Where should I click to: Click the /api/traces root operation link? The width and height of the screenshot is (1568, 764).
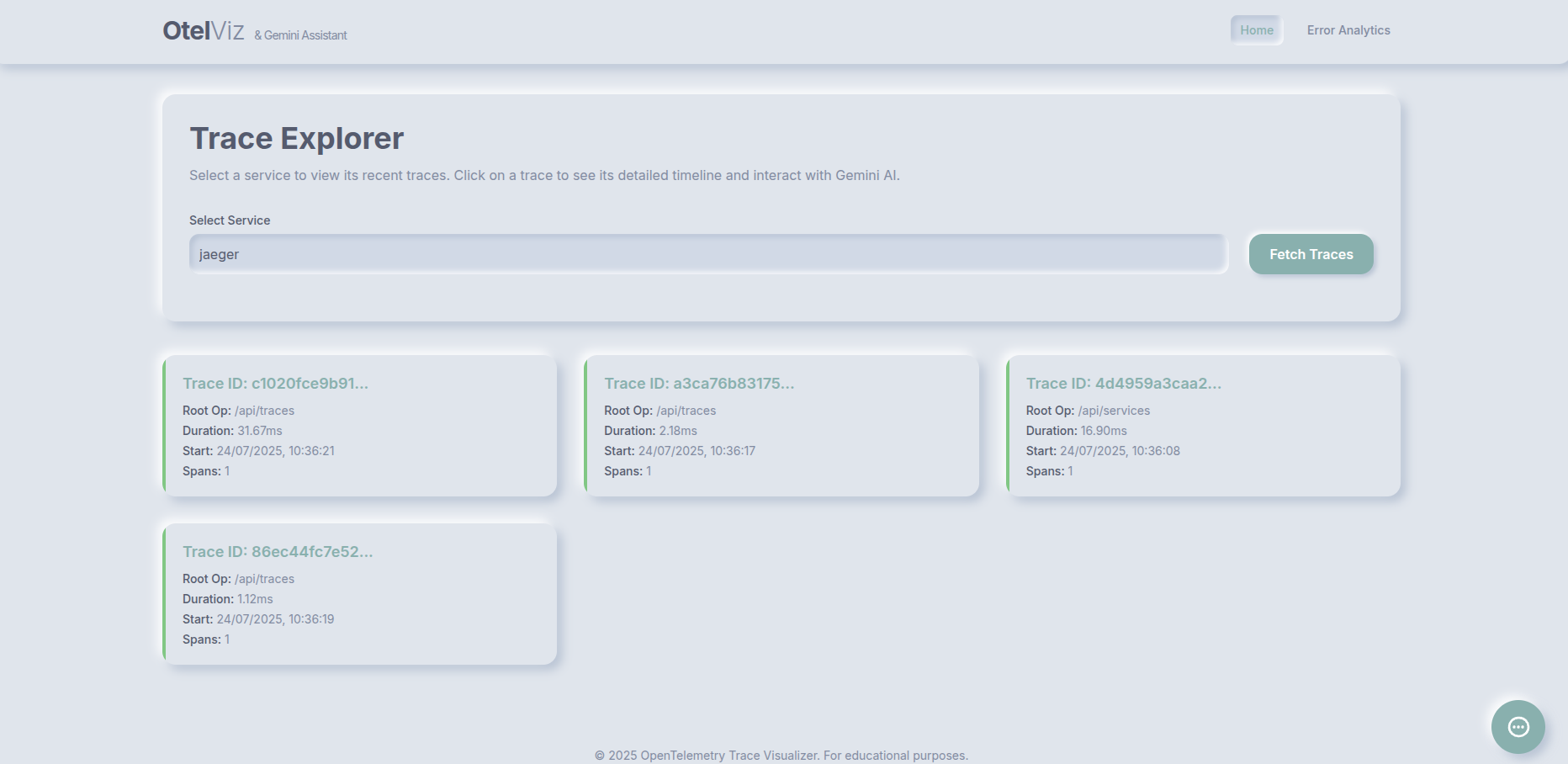pos(264,410)
